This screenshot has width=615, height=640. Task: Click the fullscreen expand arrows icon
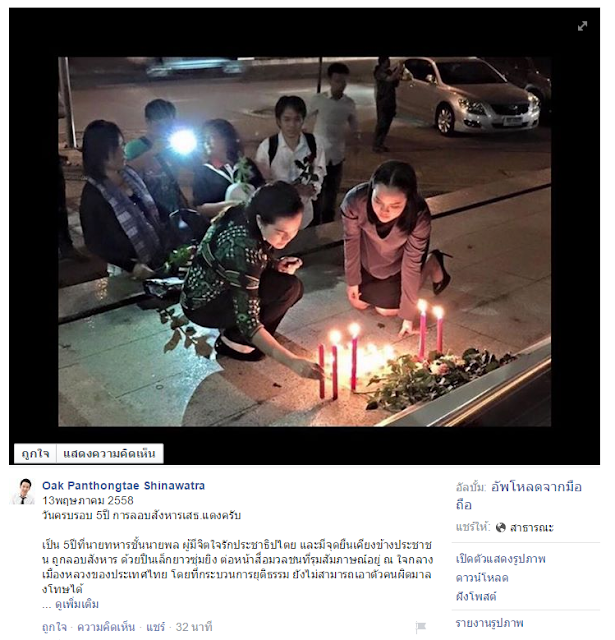(582, 26)
